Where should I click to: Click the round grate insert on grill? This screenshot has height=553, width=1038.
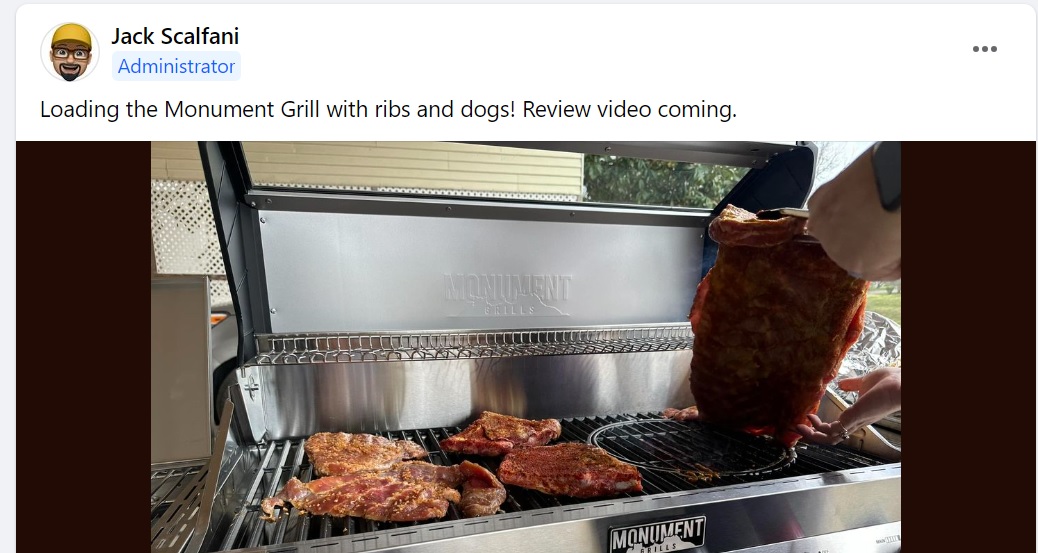click(691, 448)
